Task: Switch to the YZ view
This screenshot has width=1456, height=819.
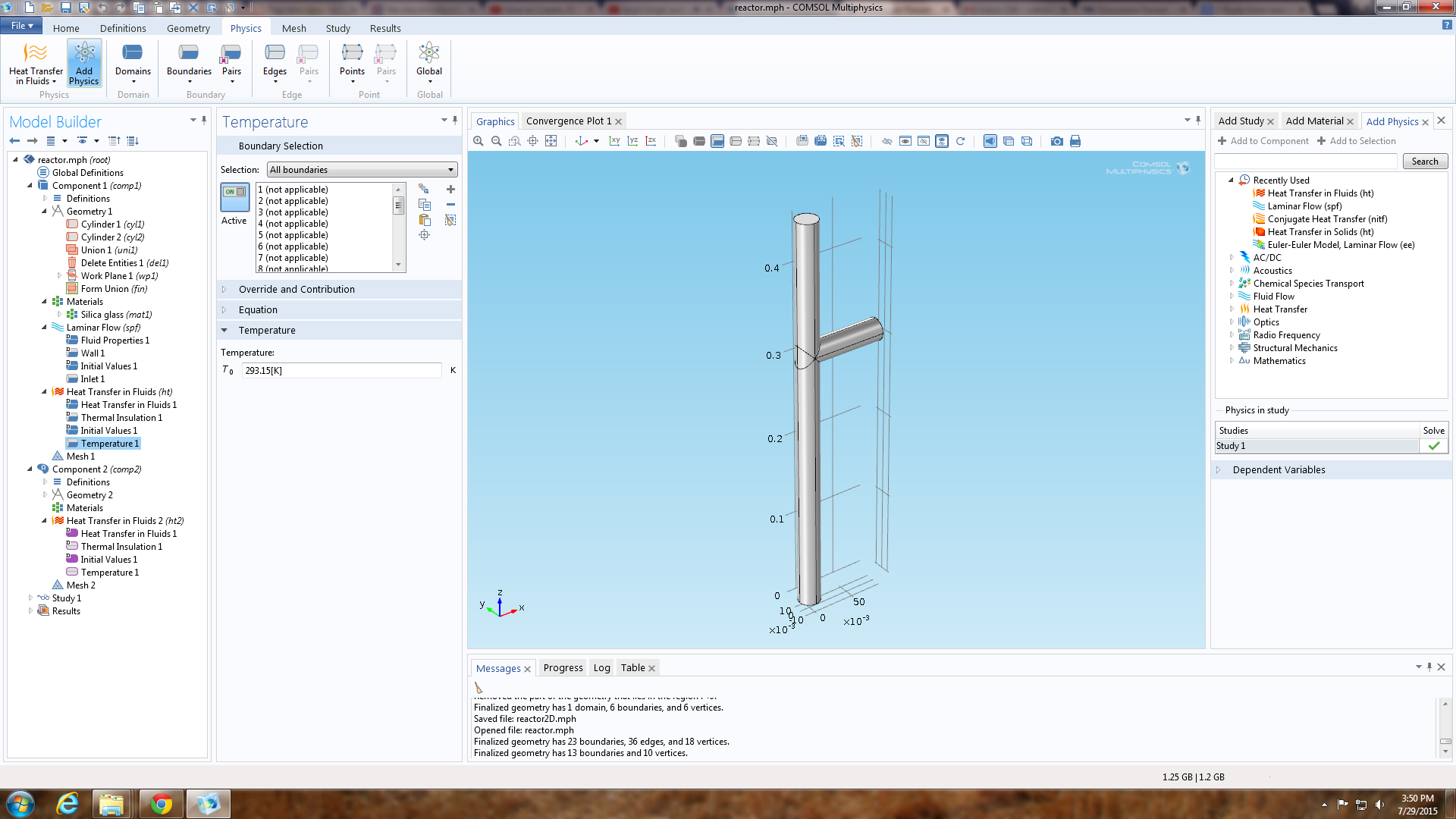Action: [x=632, y=141]
